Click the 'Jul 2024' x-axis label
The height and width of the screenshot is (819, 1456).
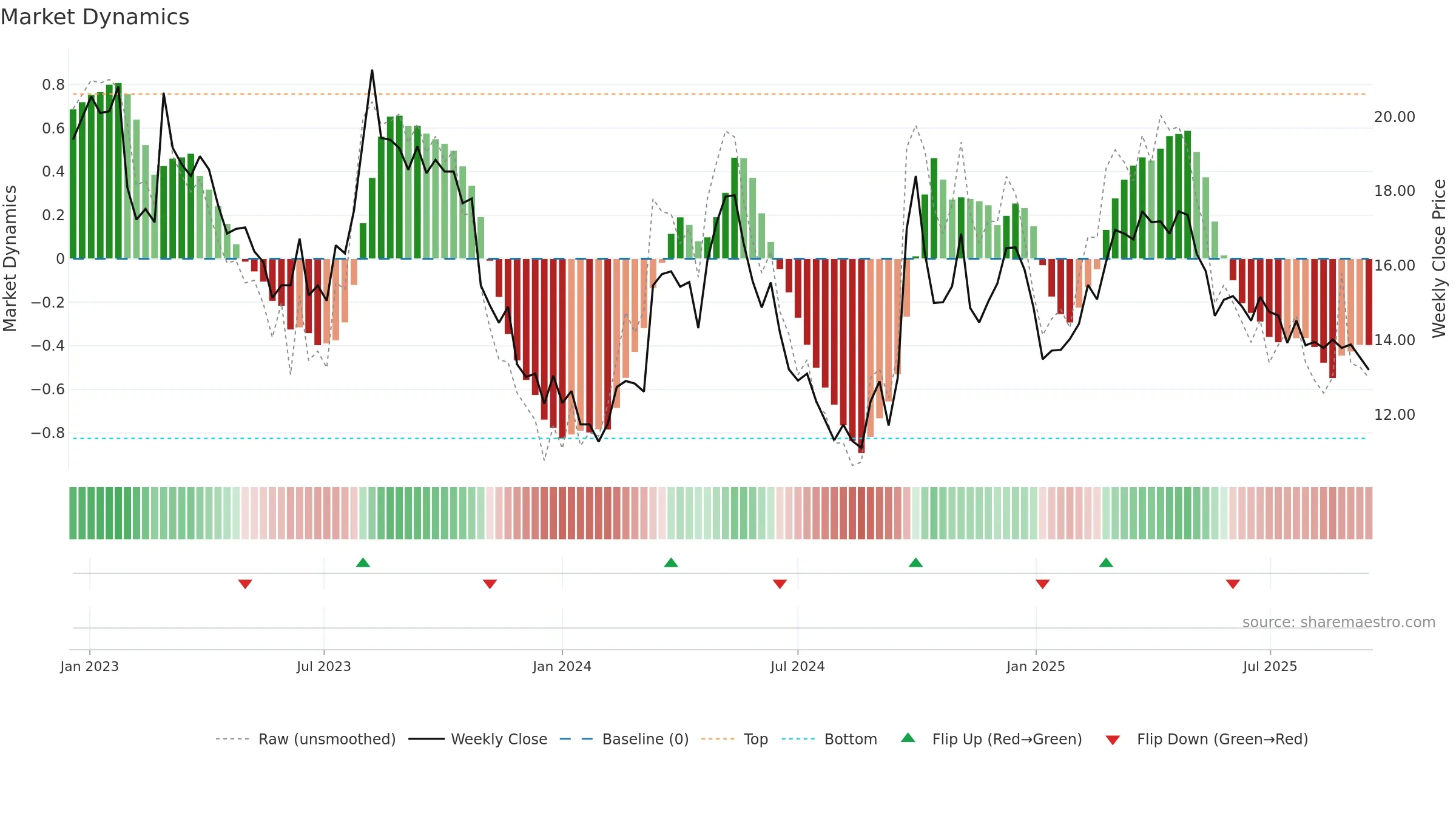798,666
